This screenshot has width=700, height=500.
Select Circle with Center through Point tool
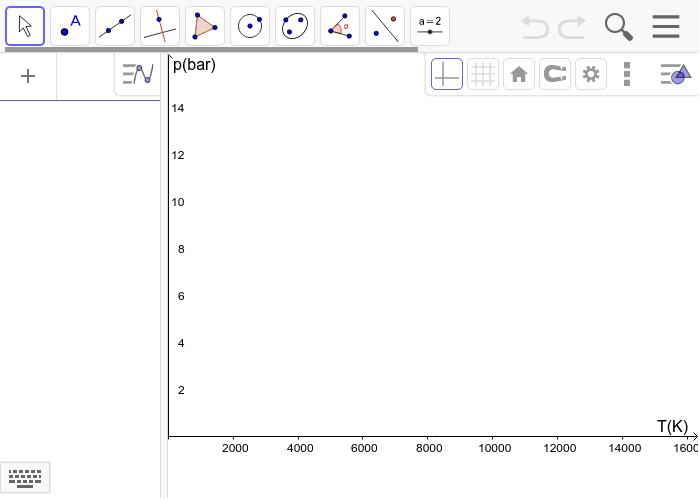click(250, 26)
